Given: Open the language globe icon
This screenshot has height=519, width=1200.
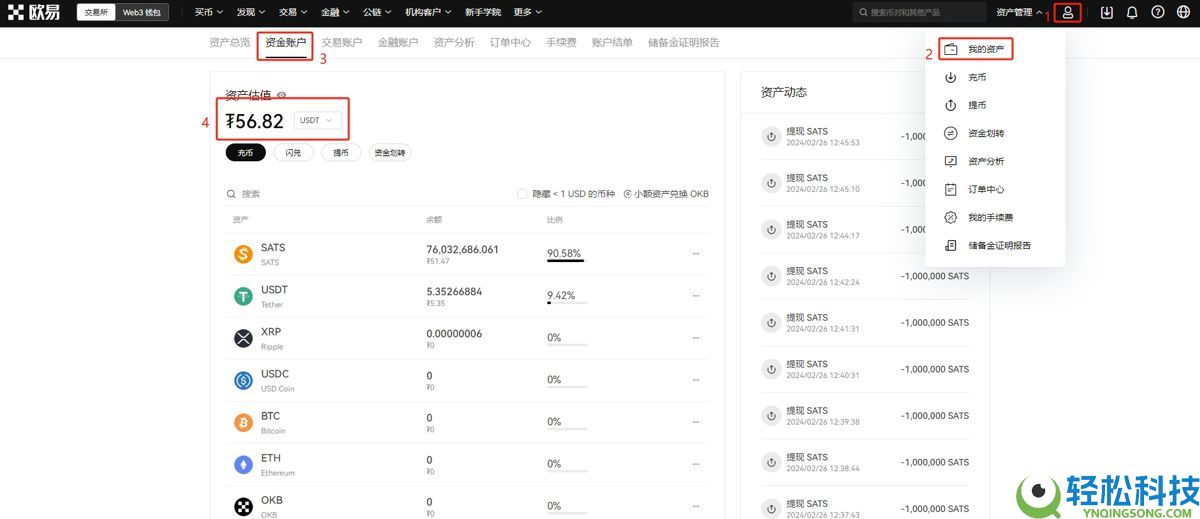Looking at the screenshot, I should pyautogui.click(x=1184, y=13).
